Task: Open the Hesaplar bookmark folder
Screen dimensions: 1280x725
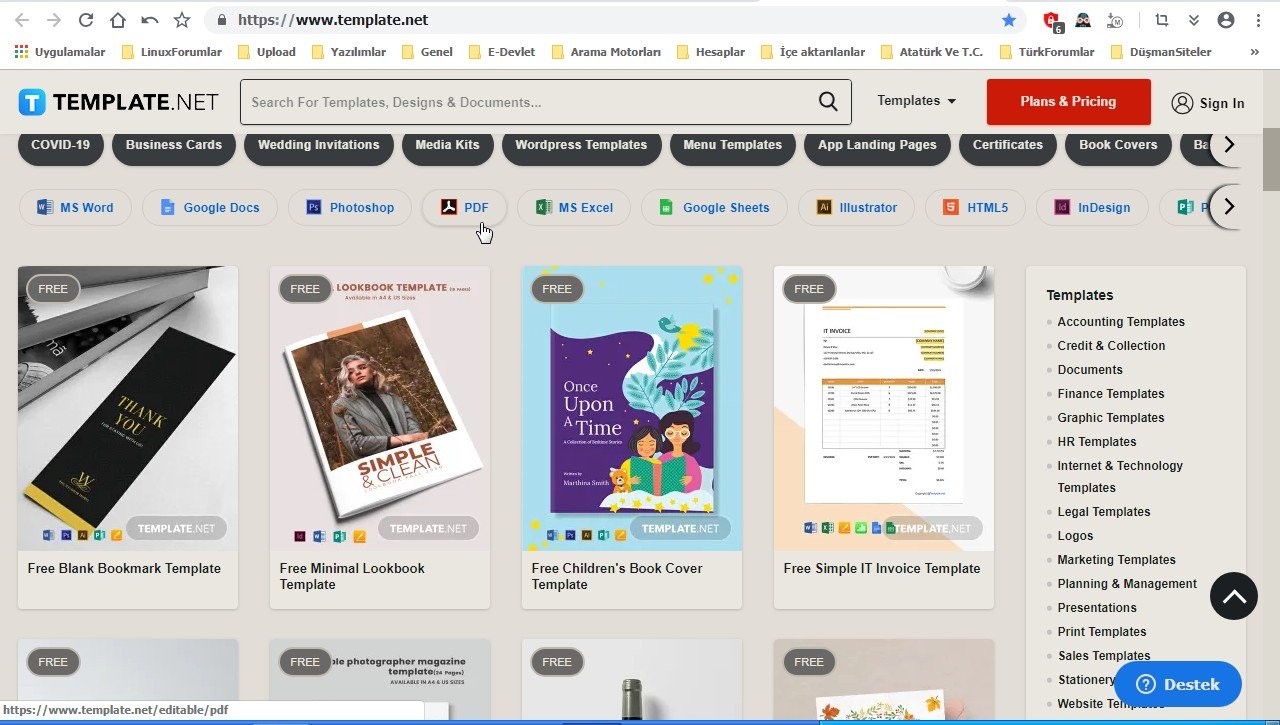Action: pos(711,52)
